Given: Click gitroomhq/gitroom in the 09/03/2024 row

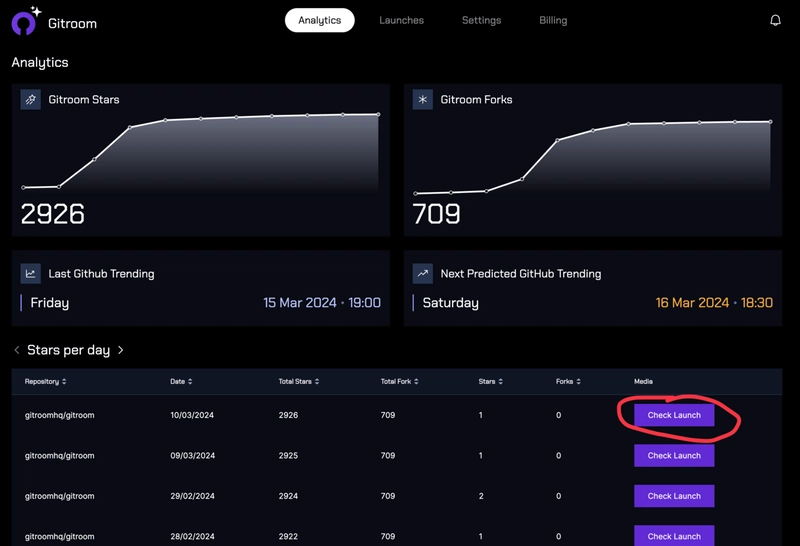Looking at the screenshot, I should 60,456.
